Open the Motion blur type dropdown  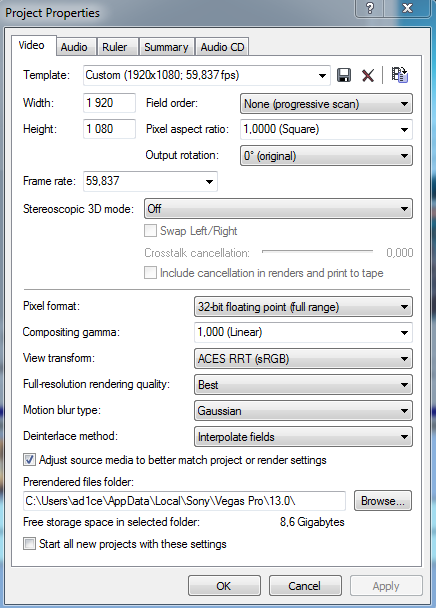[x=303, y=411]
